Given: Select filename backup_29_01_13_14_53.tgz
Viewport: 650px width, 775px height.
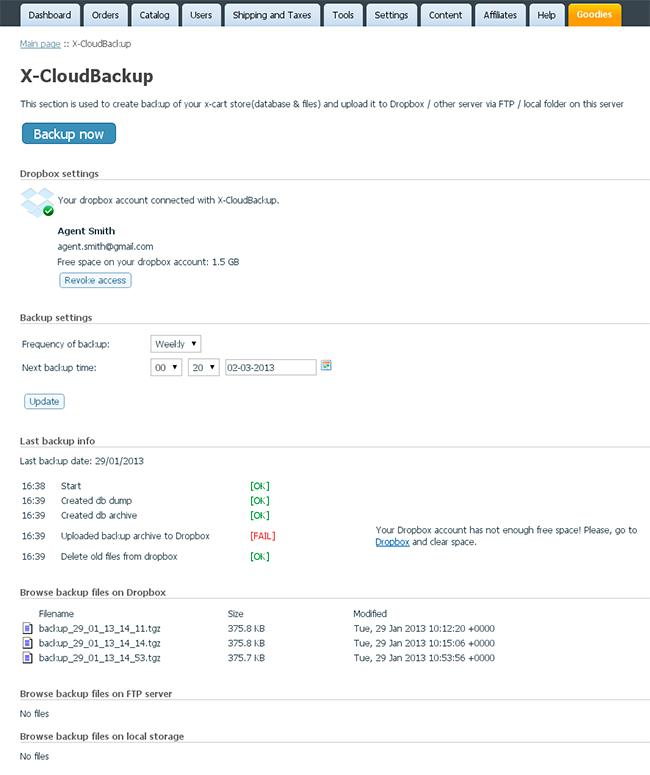Looking at the screenshot, I should pos(99,658).
